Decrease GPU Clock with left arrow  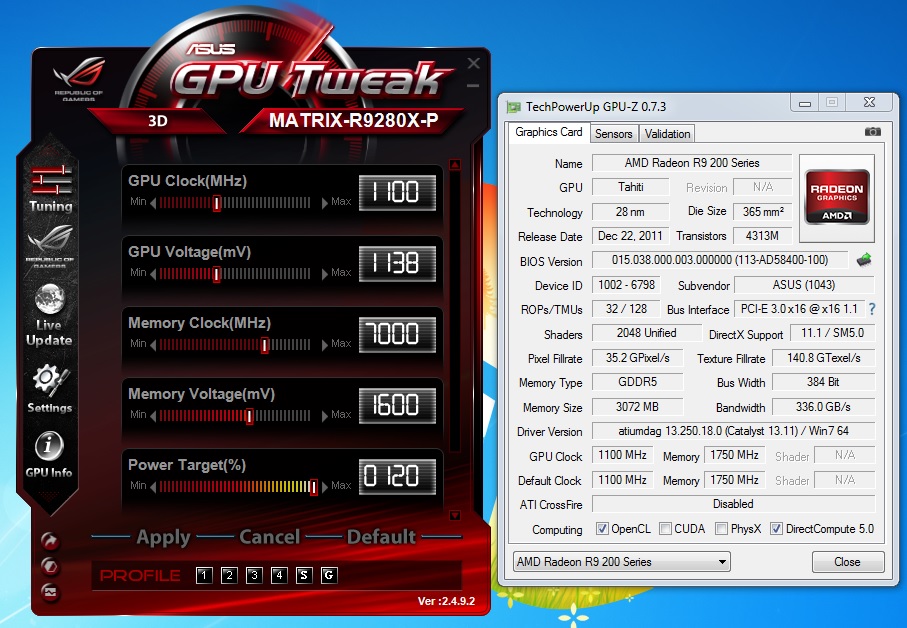153,203
